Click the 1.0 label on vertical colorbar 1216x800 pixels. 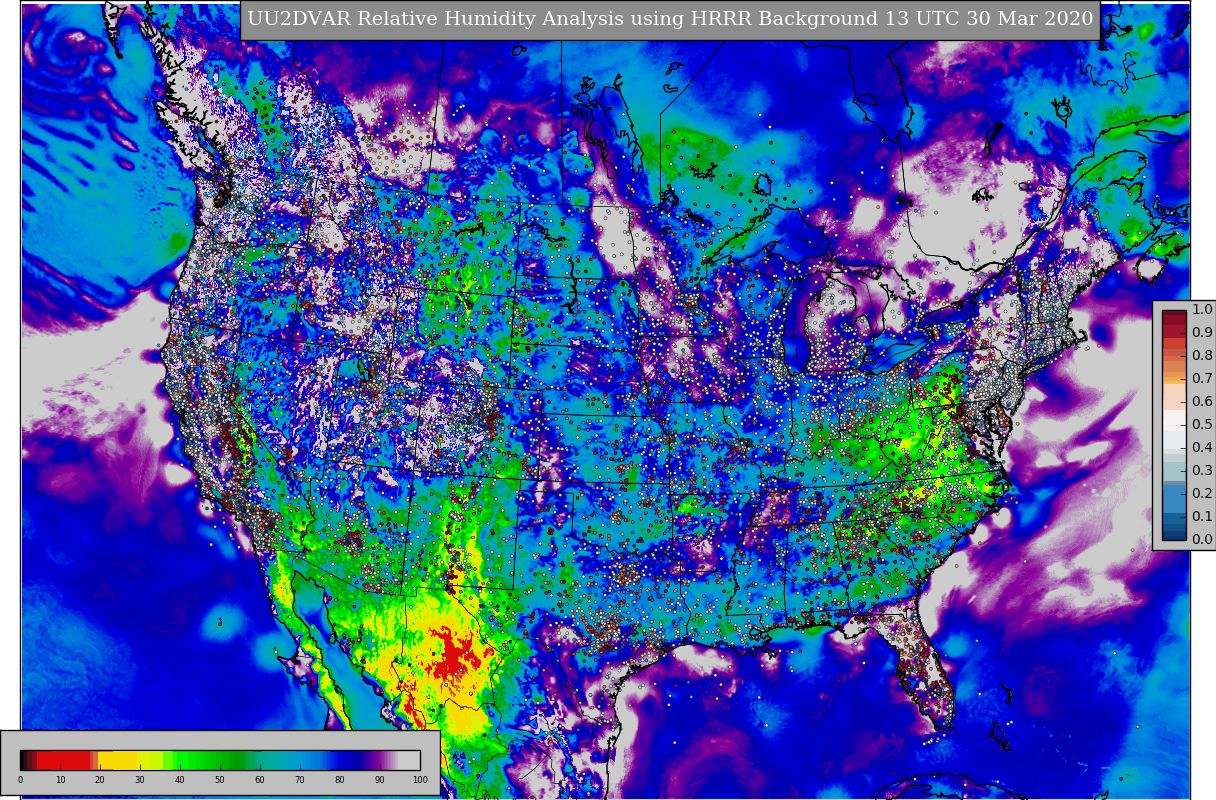tap(1202, 310)
